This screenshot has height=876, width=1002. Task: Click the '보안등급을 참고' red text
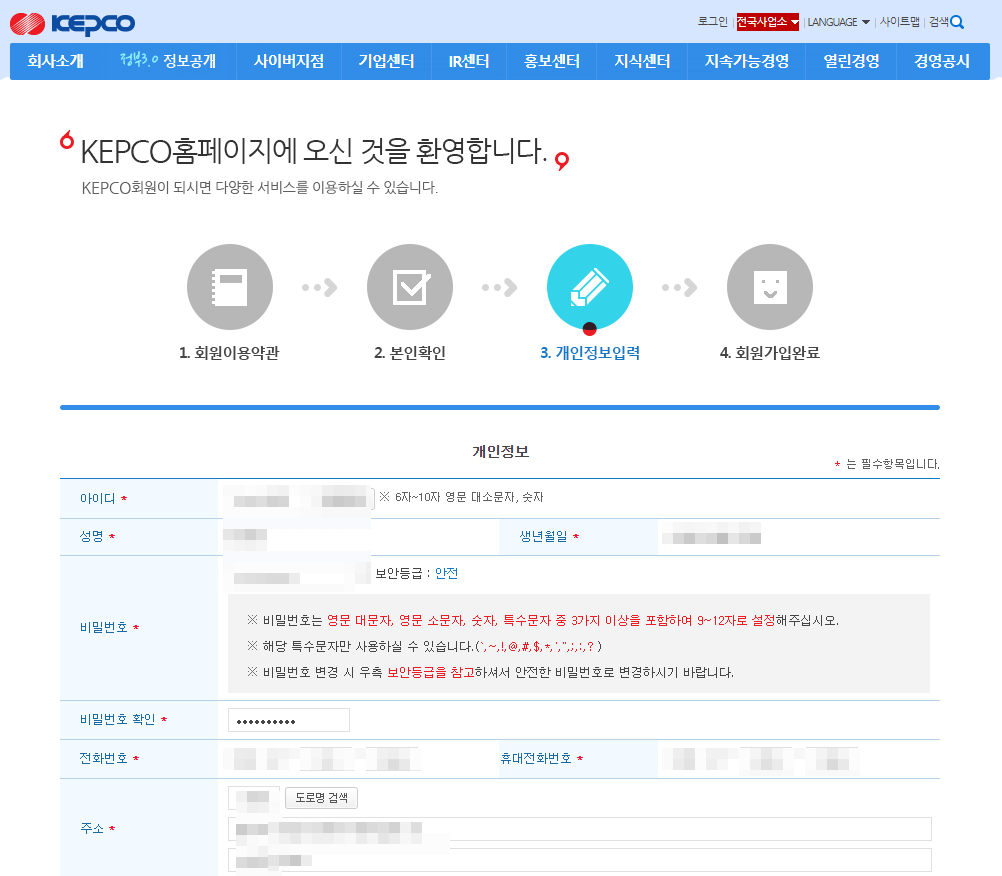431,672
